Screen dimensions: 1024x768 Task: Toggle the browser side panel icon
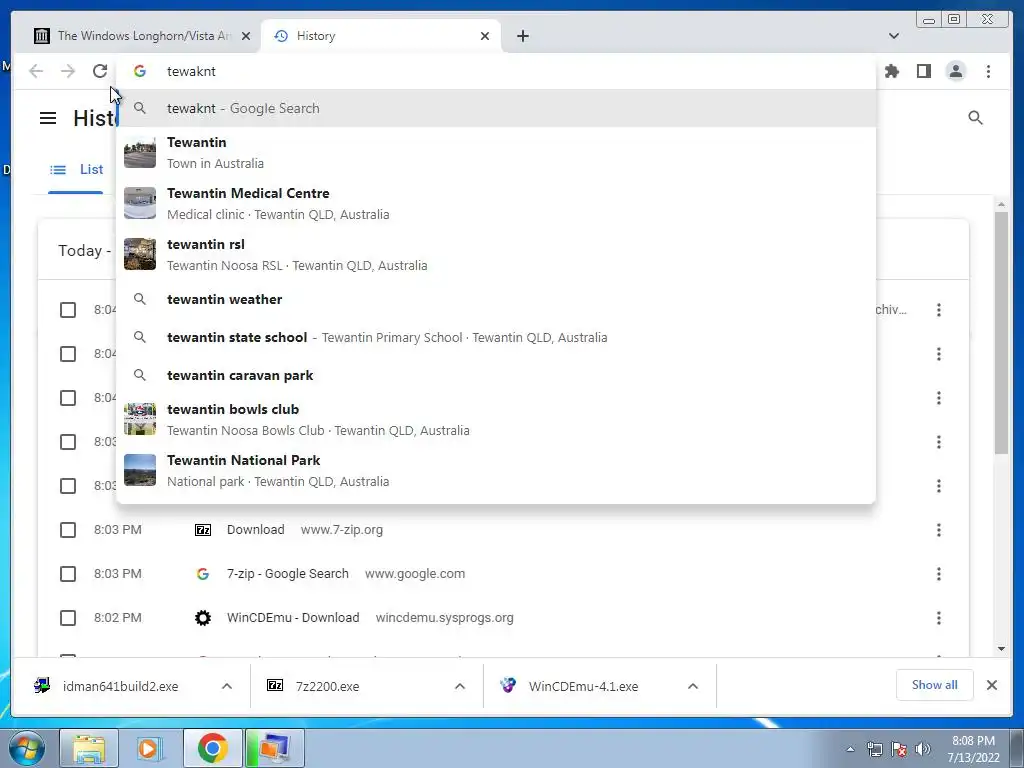923,71
